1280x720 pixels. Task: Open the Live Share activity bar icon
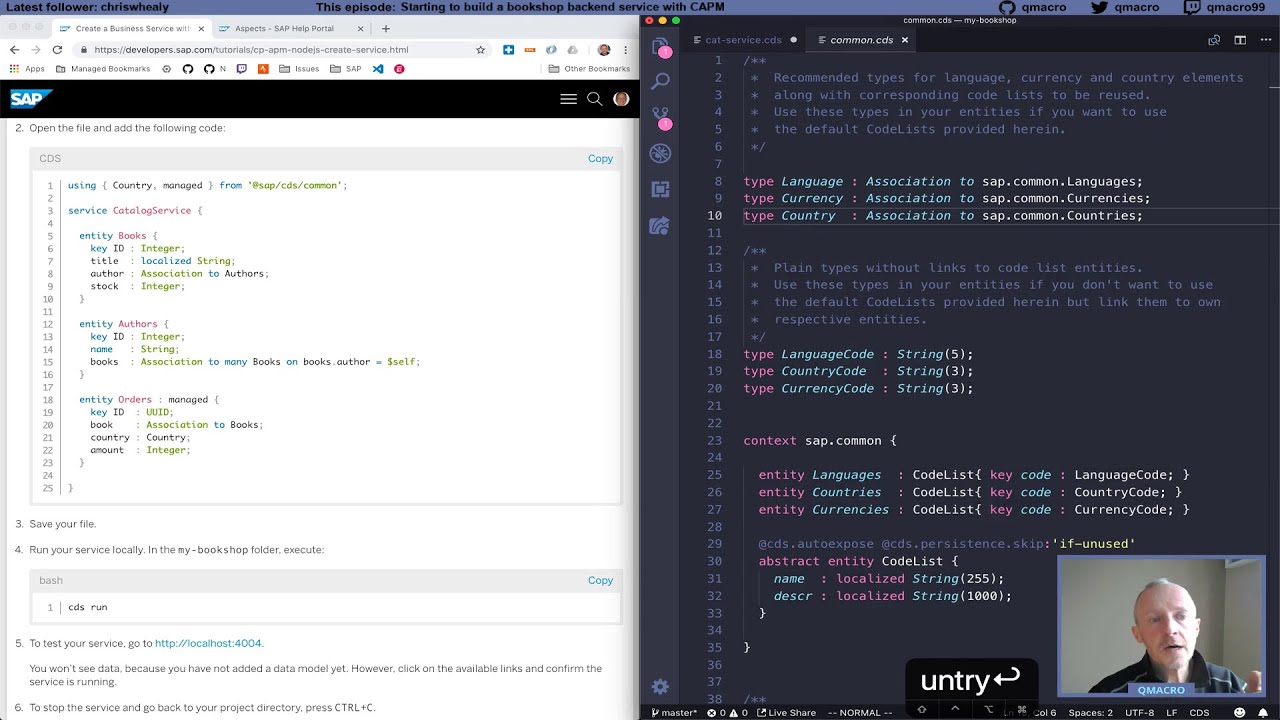pos(660,225)
